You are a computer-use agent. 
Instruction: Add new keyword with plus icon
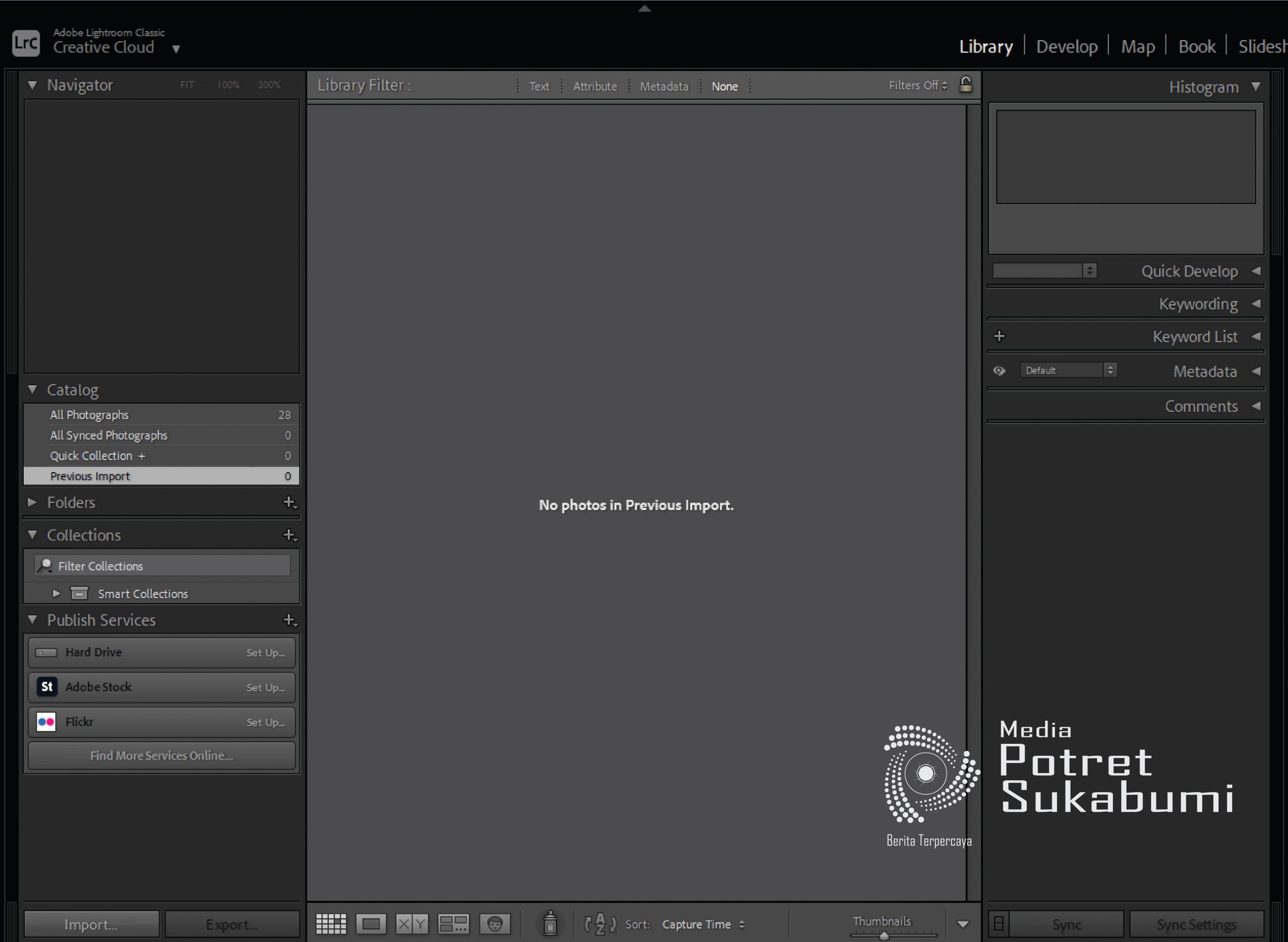(x=999, y=336)
